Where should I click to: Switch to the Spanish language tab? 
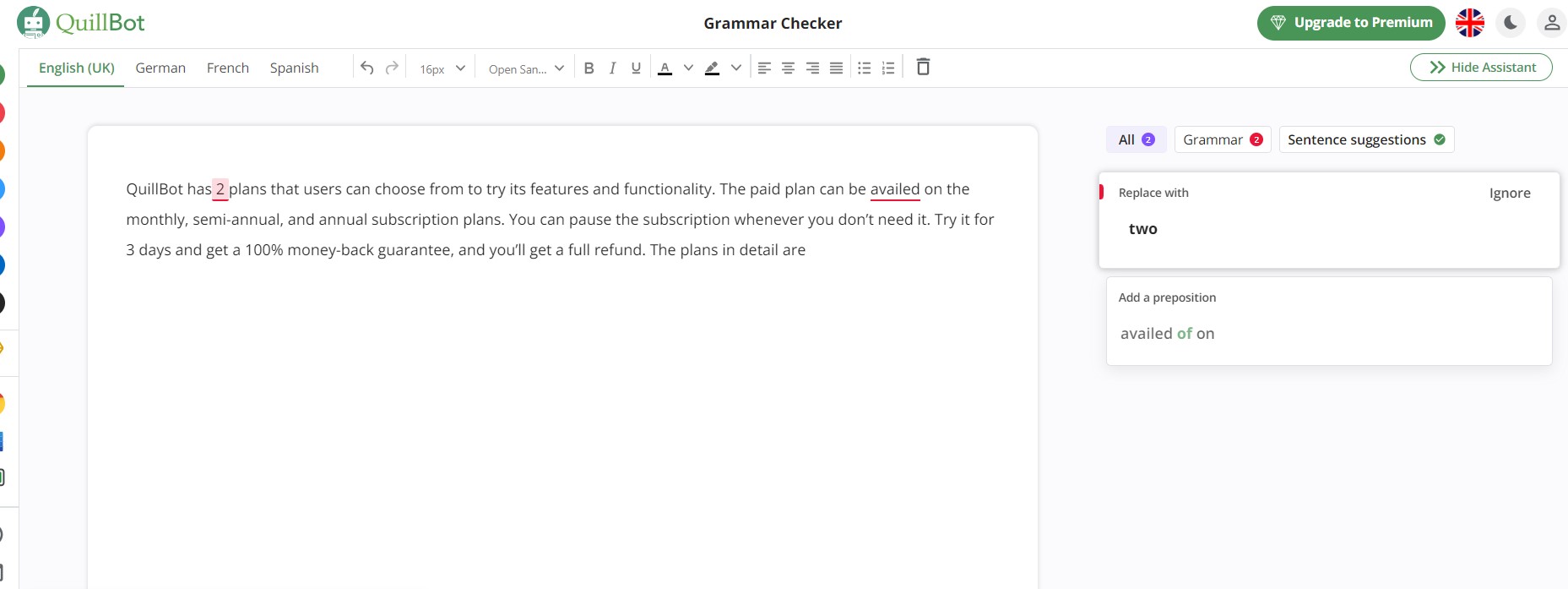pos(294,68)
